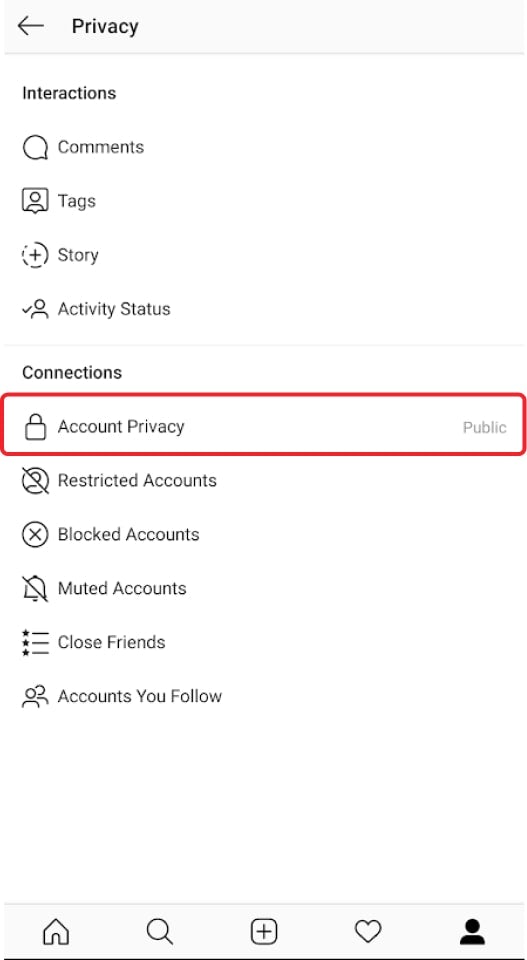Tap the Blocked Accounts circled X icon
The width and height of the screenshot is (527, 960).
[35, 534]
